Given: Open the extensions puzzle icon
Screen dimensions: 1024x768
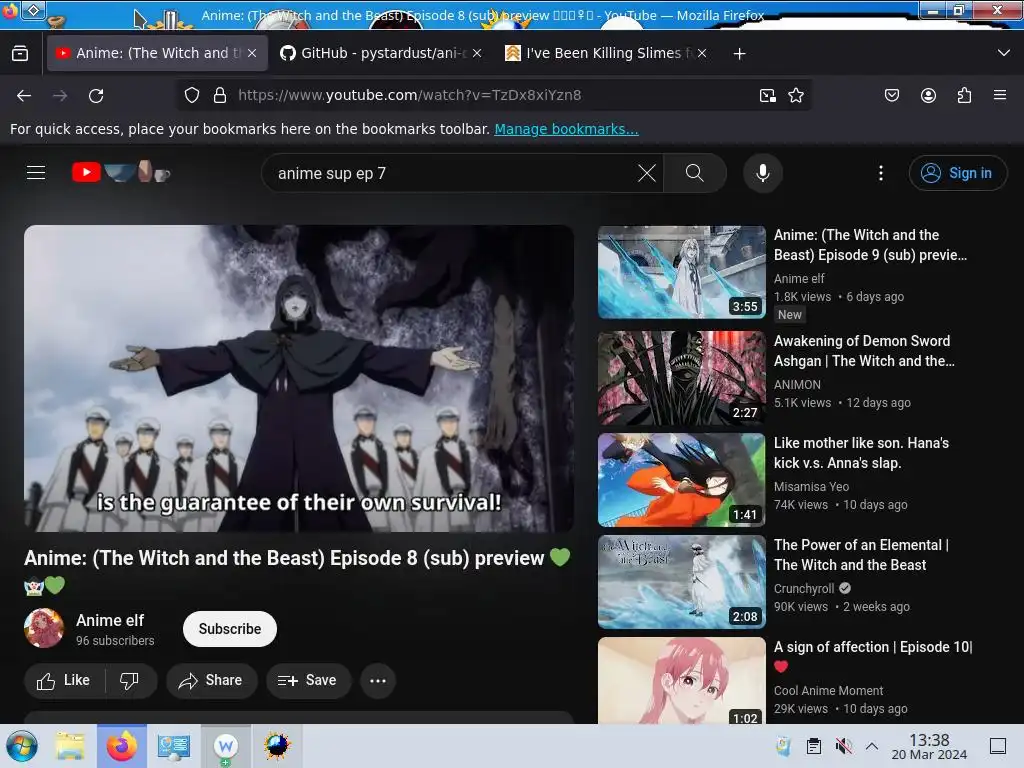Looking at the screenshot, I should 964,96.
